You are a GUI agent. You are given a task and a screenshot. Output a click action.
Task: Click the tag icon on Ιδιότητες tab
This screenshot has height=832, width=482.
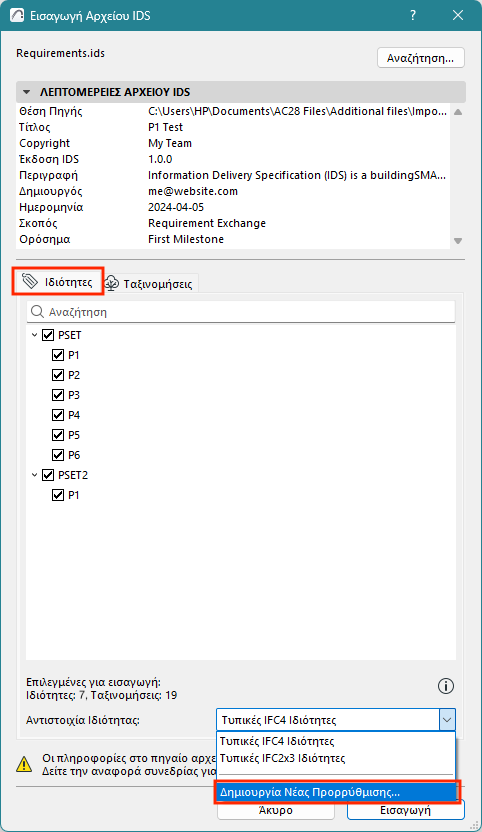coord(30,281)
